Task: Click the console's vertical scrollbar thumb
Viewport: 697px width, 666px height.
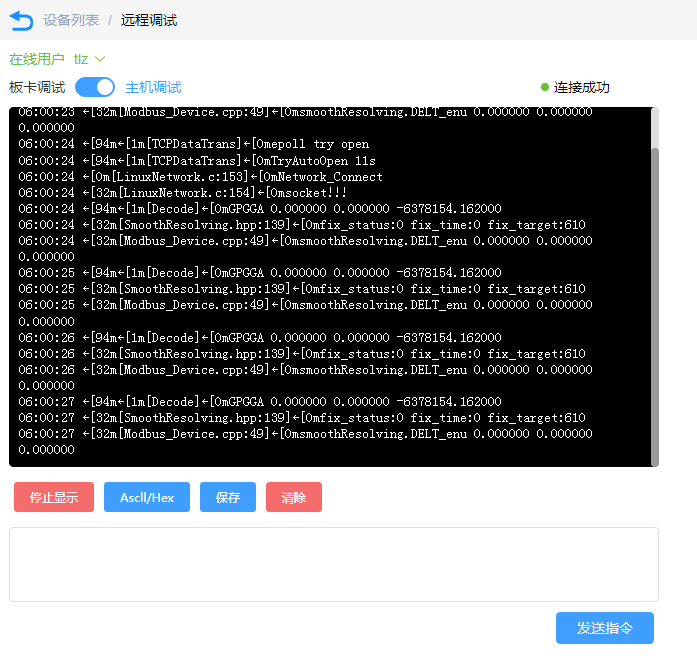Action: [x=655, y=305]
